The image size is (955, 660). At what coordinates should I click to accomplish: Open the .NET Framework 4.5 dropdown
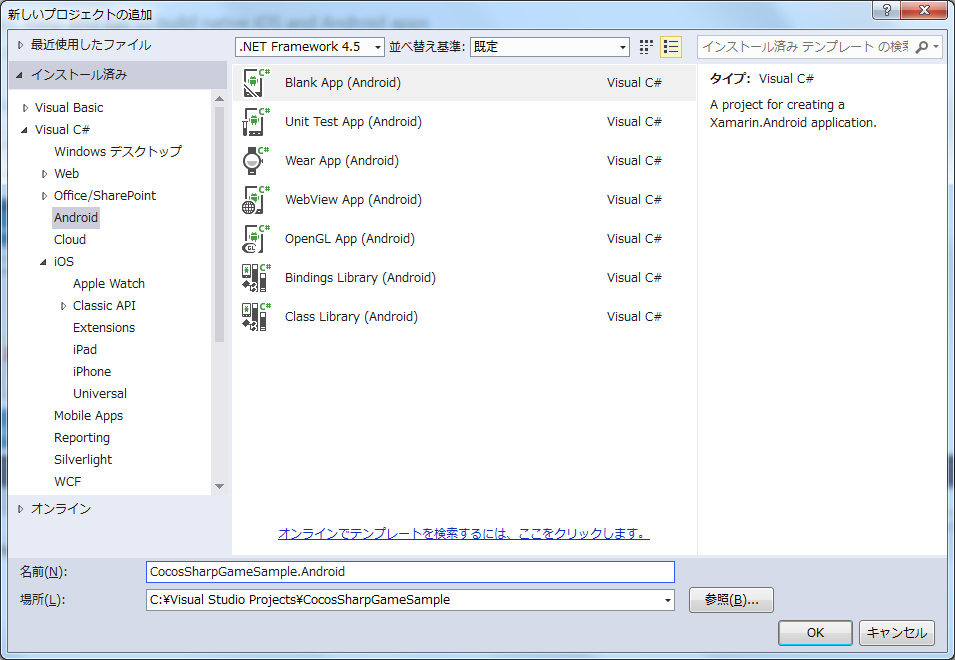310,47
